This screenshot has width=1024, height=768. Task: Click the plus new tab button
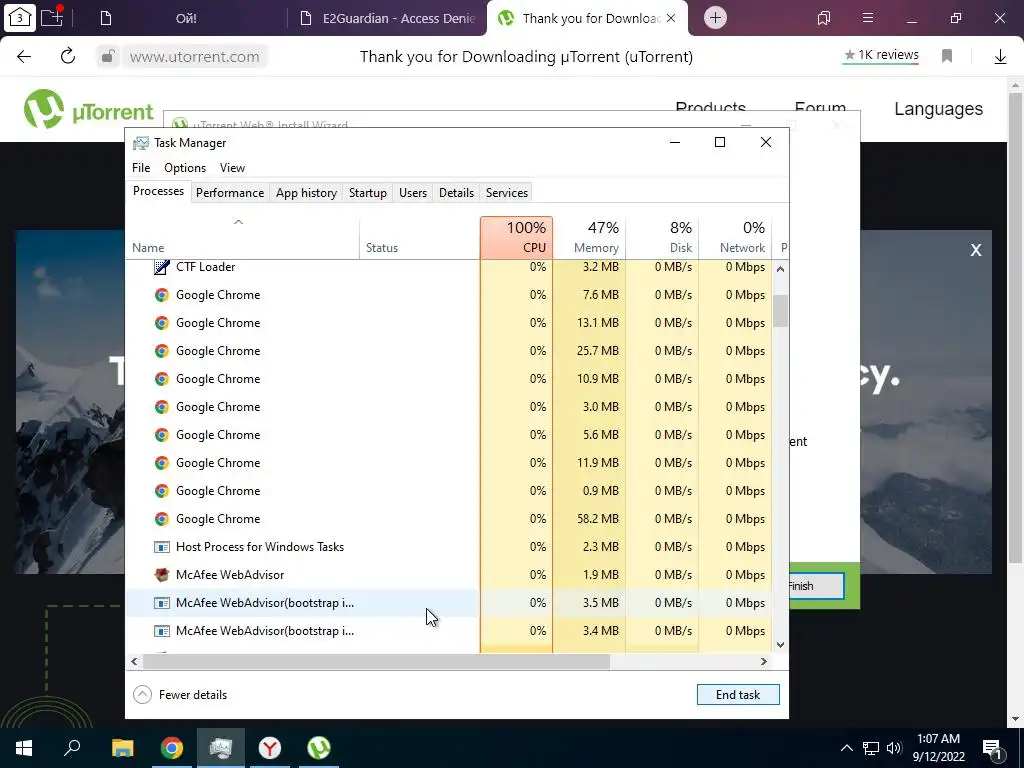coord(715,18)
